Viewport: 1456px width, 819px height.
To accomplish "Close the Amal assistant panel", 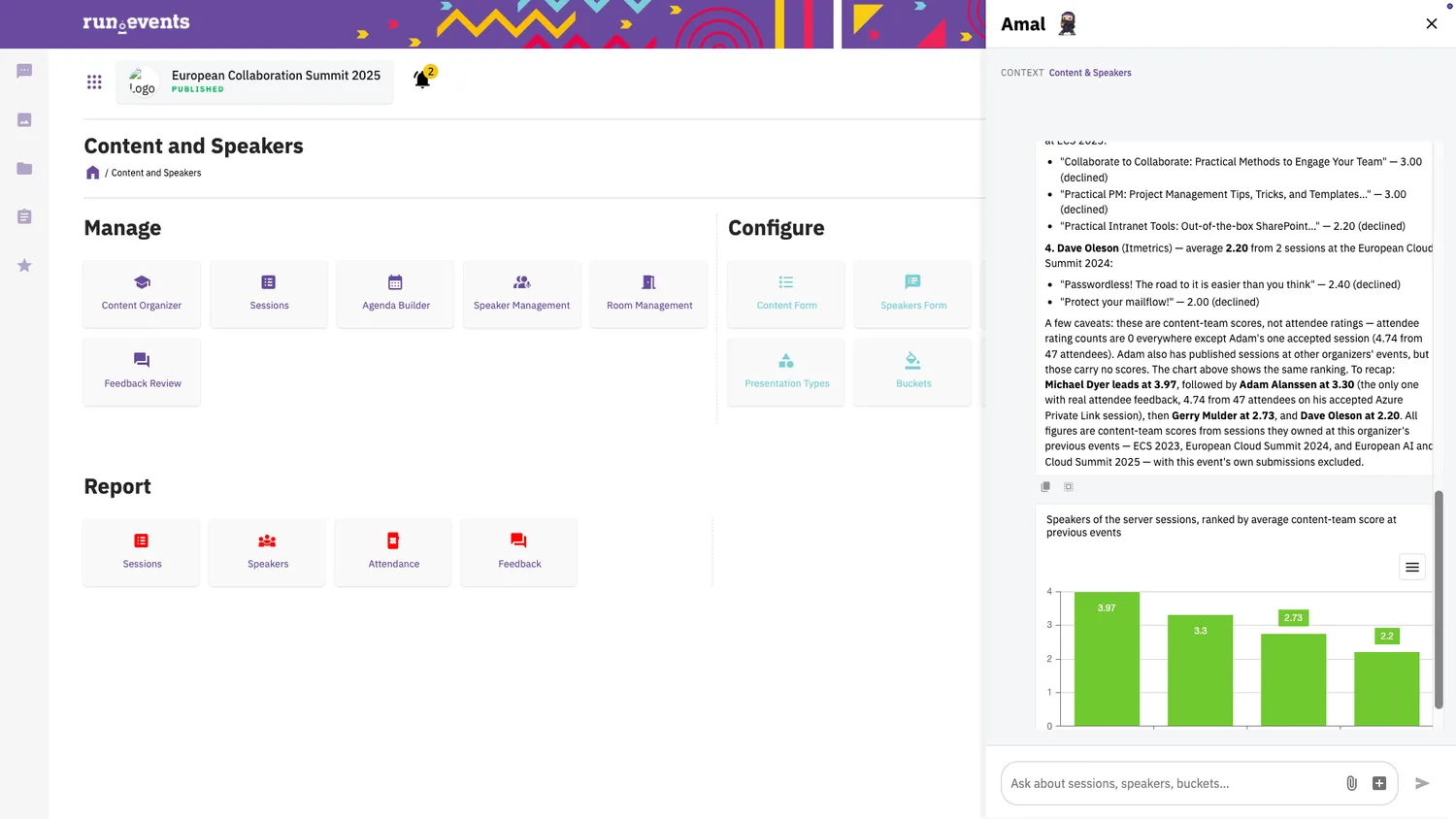I will tap(1431, 23).
